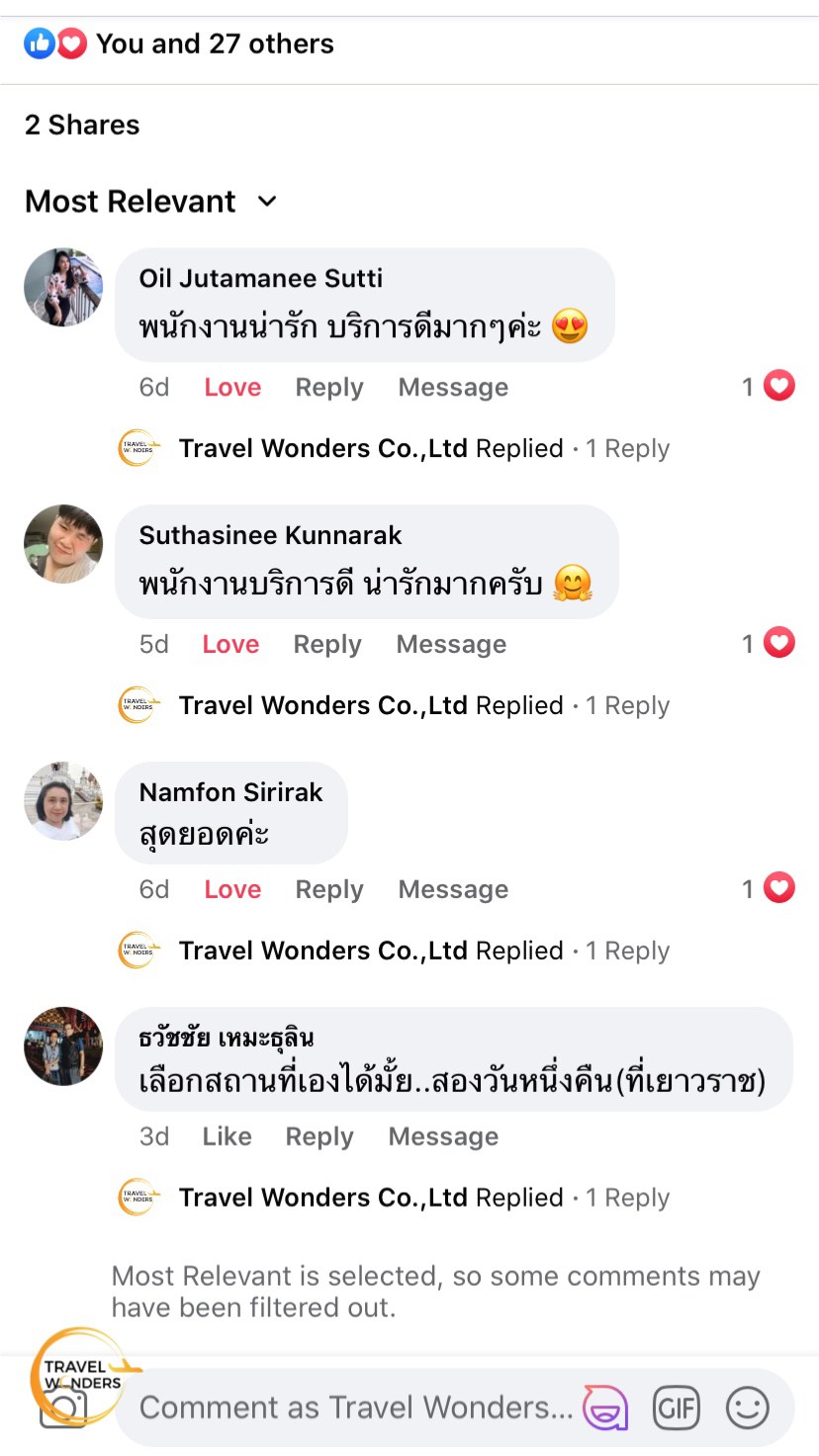The image size is (819, 1456).
Task: Open the 2 Shares list
Action: click(82, 125)
